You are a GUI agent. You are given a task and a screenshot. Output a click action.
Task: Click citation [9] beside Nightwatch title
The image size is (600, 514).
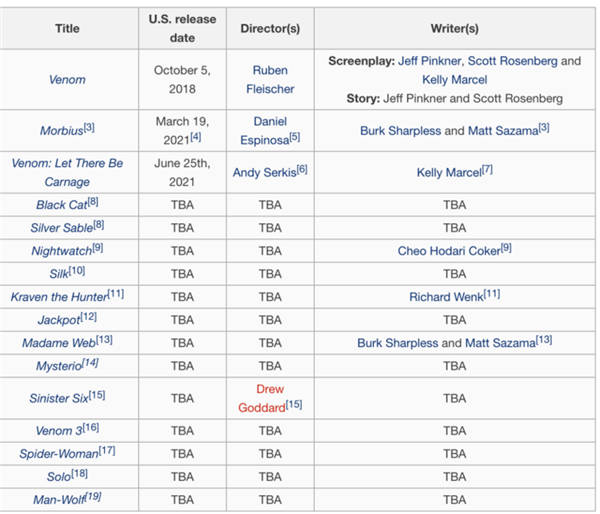(x=98, y=247)
